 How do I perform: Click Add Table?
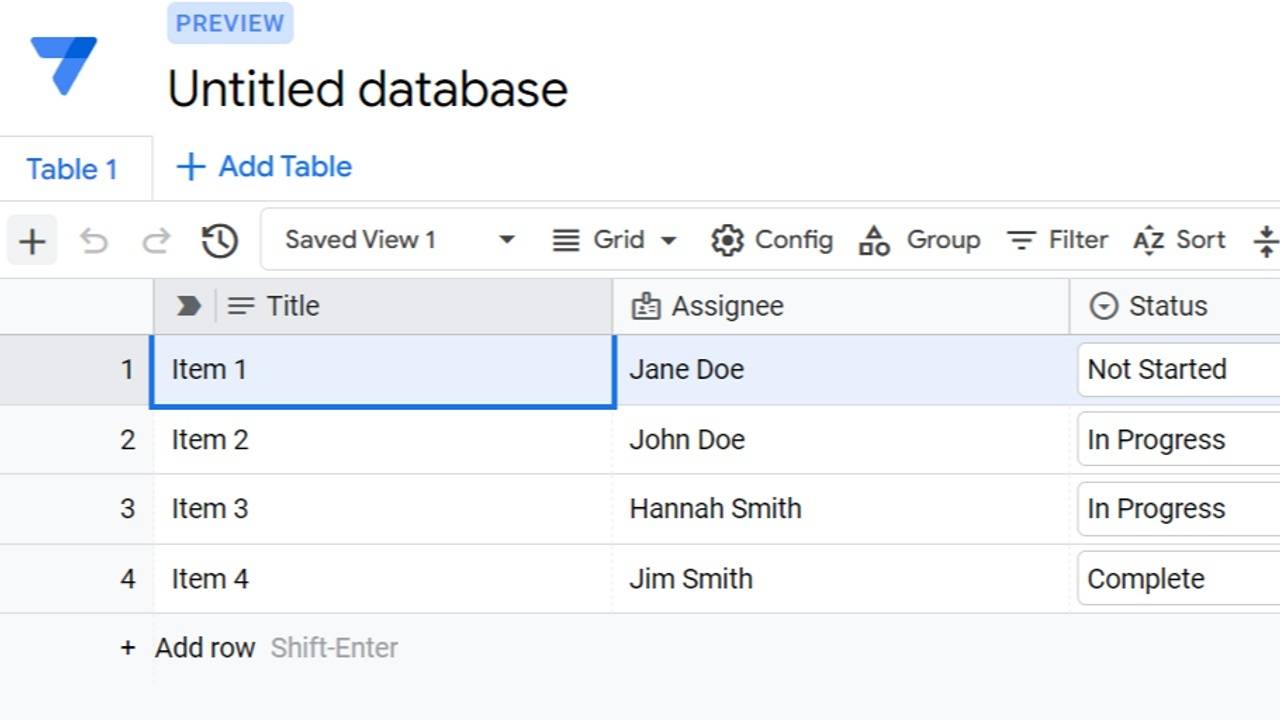tap(264, 167)
